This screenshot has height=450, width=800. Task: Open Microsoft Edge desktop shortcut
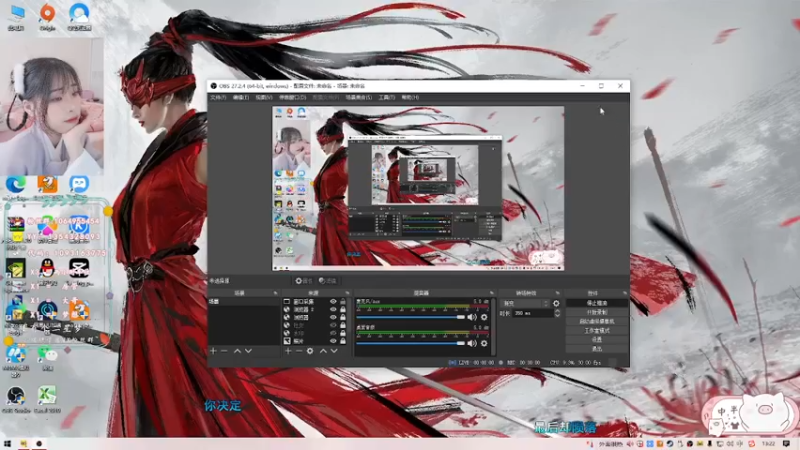click(16, 187)
